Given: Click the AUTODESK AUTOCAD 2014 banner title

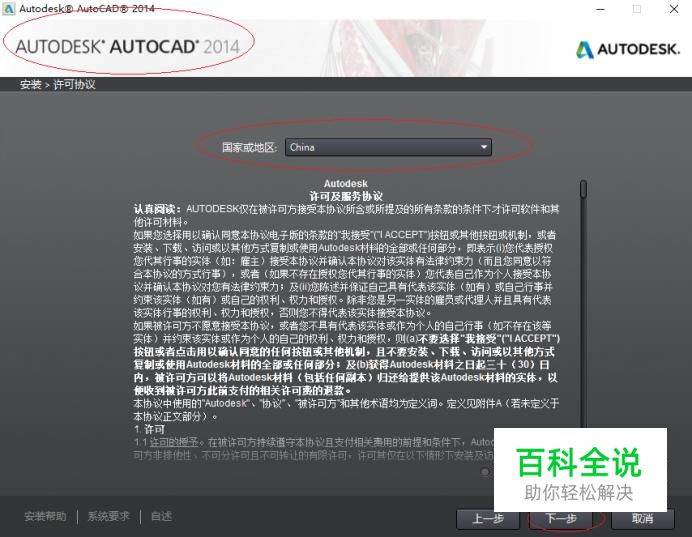Looking at the screenshot, I should point(128,47).
